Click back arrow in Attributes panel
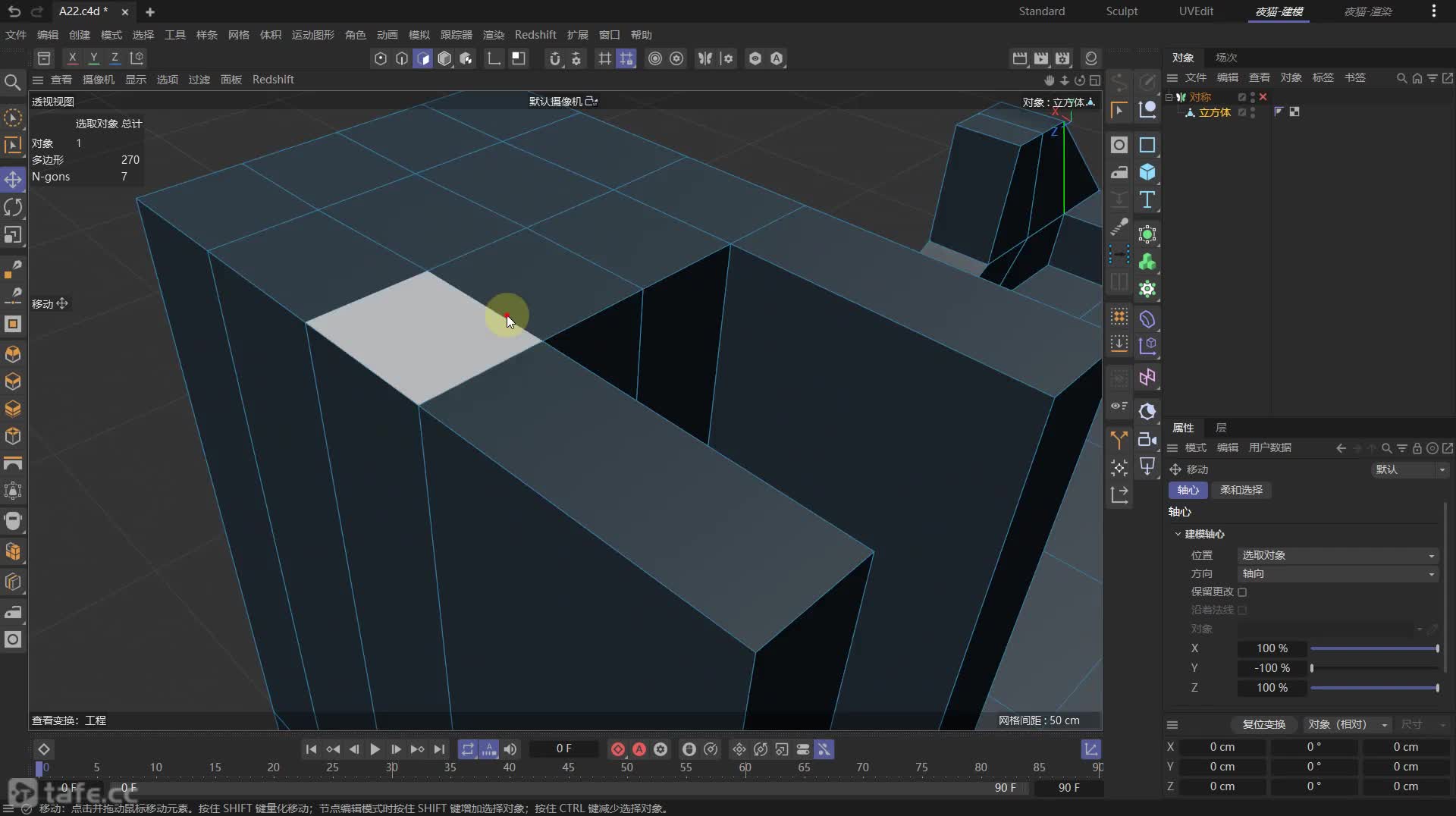 (x=1341, y=448)
